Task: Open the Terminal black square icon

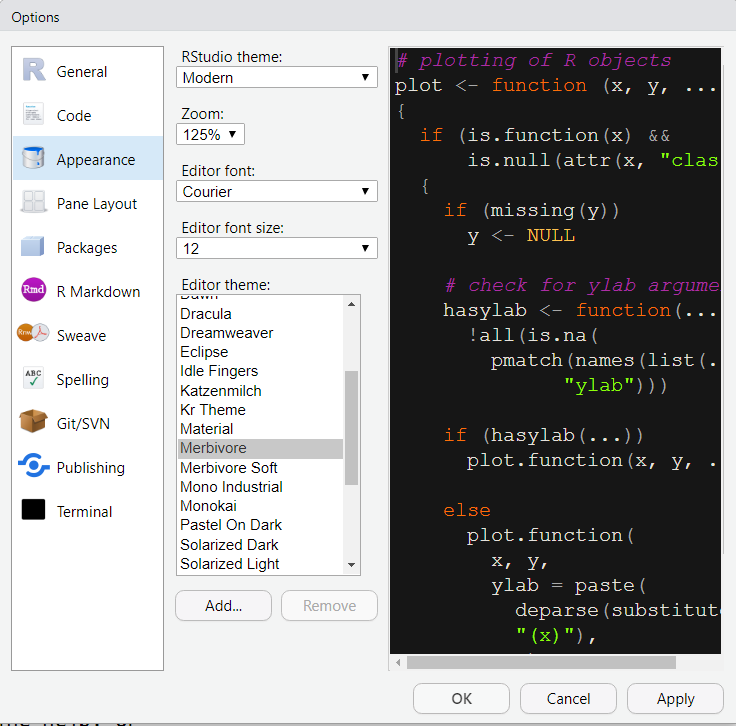Action: coord(34,511)
